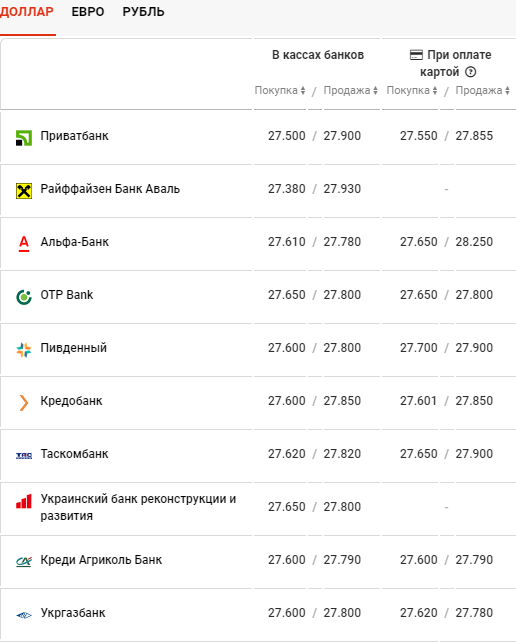Screen dimensions: 516x642
Task: Select the ДОЛЛАР currency tab
Action: [x=27, y=12]
